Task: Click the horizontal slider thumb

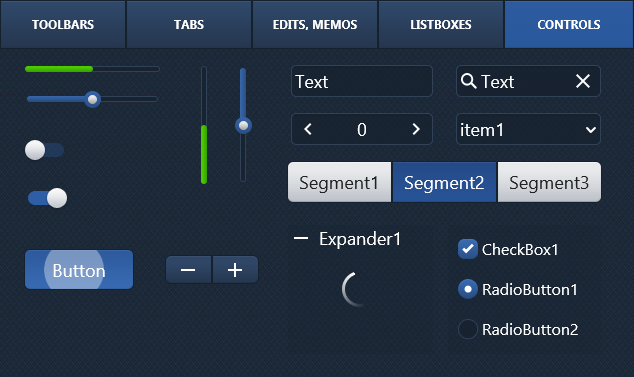Action: (x=93, y=99)
